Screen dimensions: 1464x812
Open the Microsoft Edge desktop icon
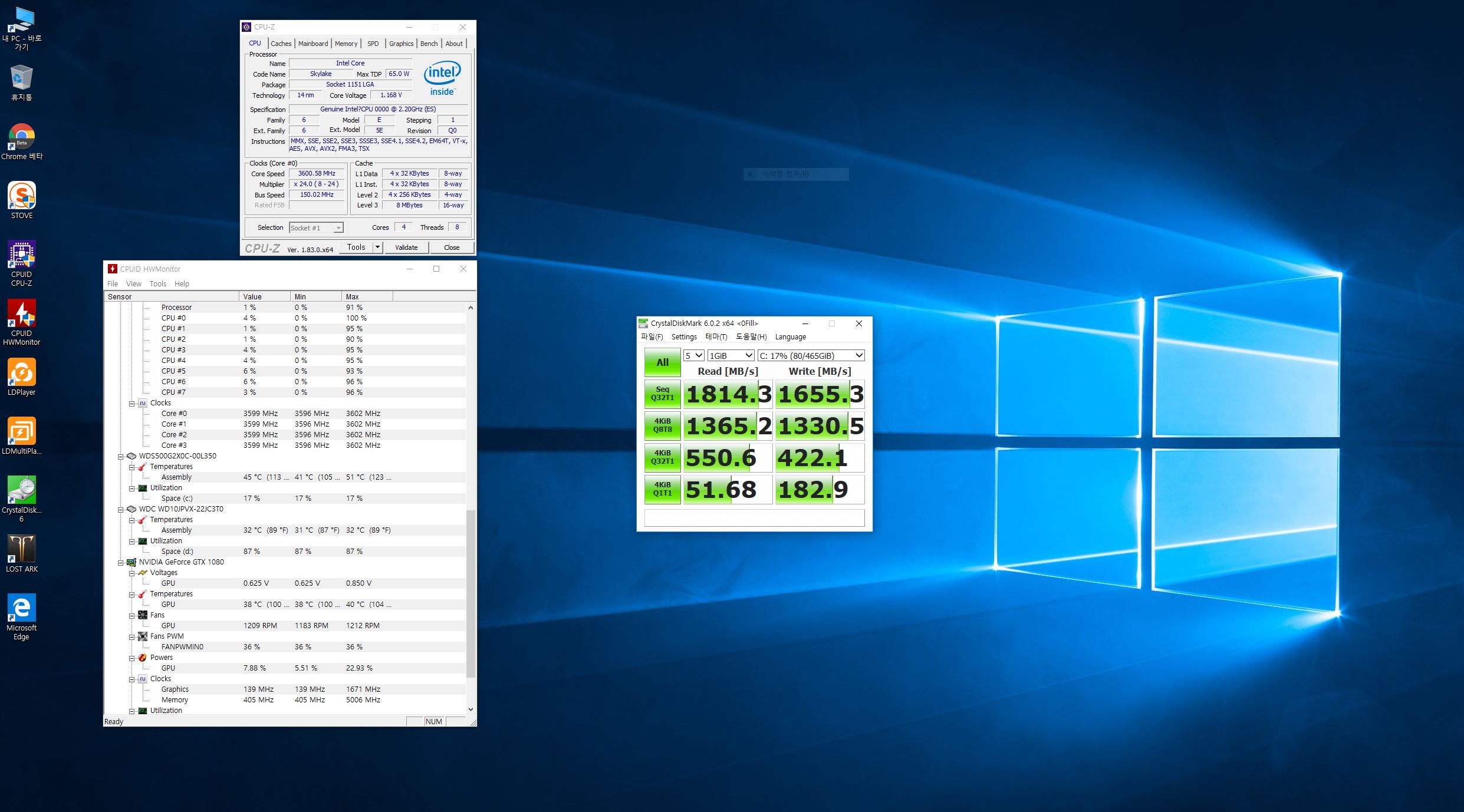click(x=22, y=608)
